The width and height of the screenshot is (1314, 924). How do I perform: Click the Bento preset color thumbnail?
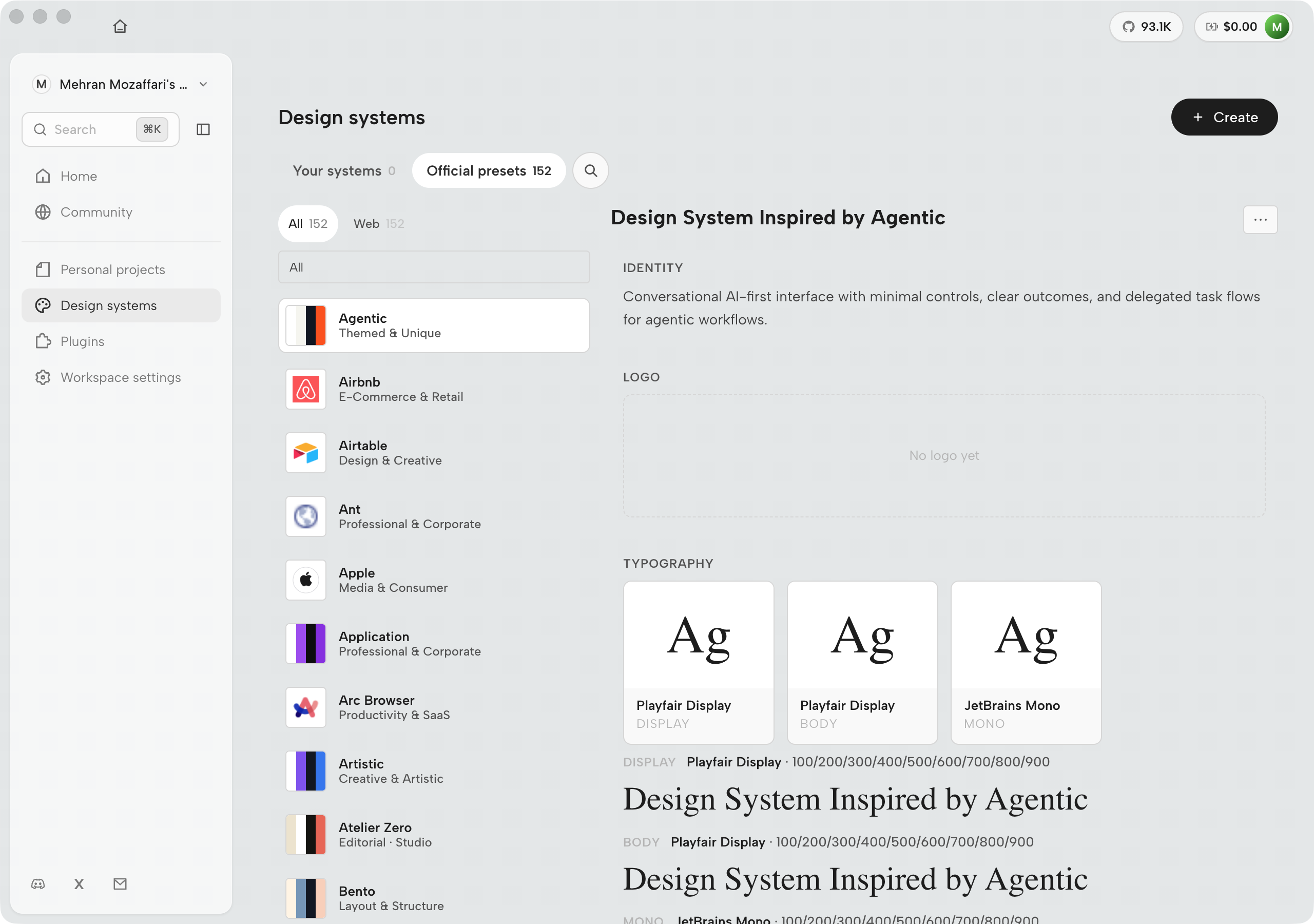click(x=305, y=898)
